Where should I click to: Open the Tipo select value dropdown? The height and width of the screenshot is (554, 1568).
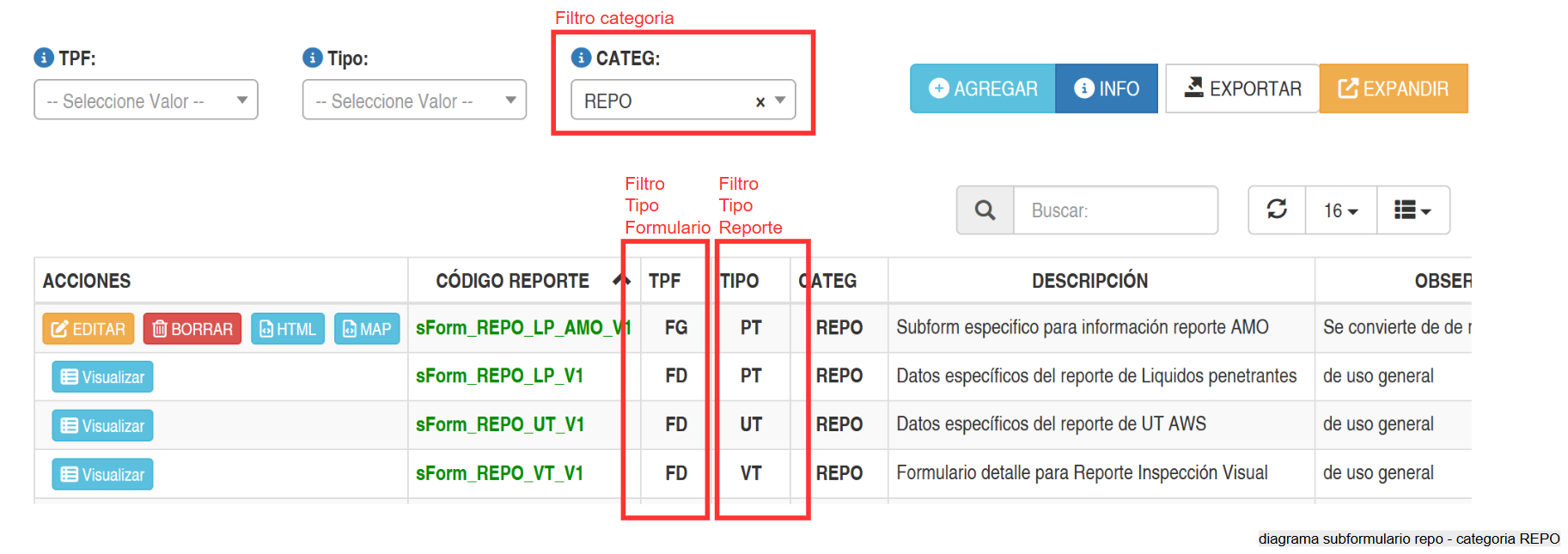pyautogui.click(x=414, y=100)
